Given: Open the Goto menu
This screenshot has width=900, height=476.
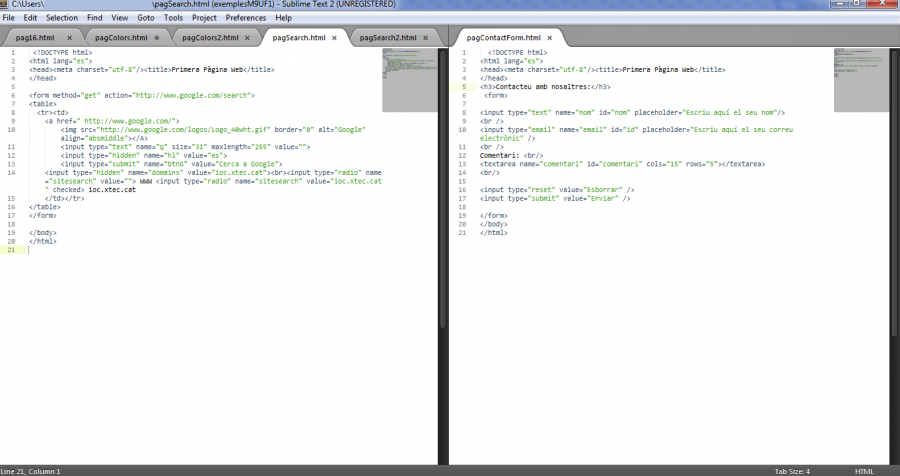Looking at the screenshot, I should point(146,18).
